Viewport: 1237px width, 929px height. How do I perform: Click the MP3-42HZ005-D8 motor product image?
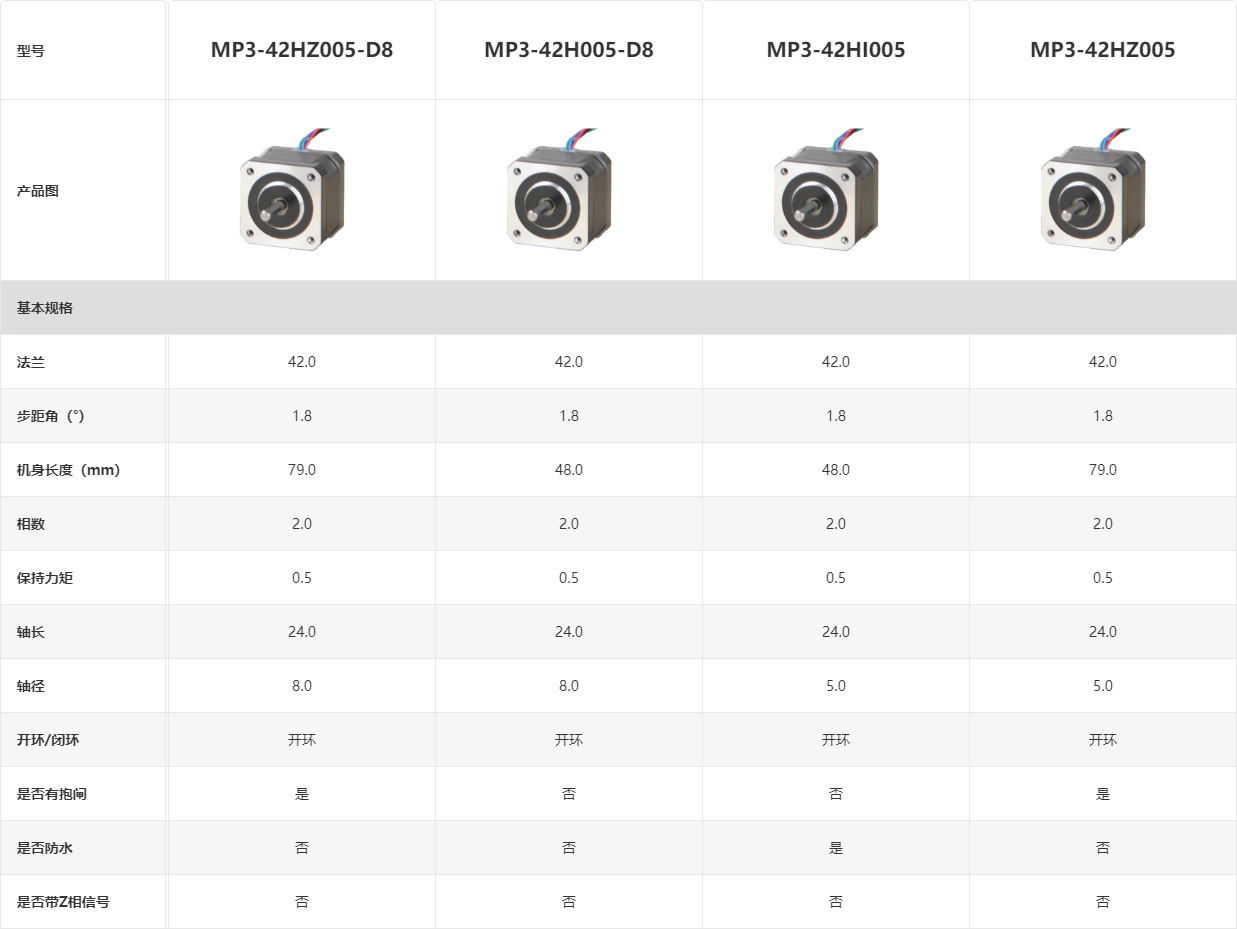pyautogui.click(x=292, y=188)
